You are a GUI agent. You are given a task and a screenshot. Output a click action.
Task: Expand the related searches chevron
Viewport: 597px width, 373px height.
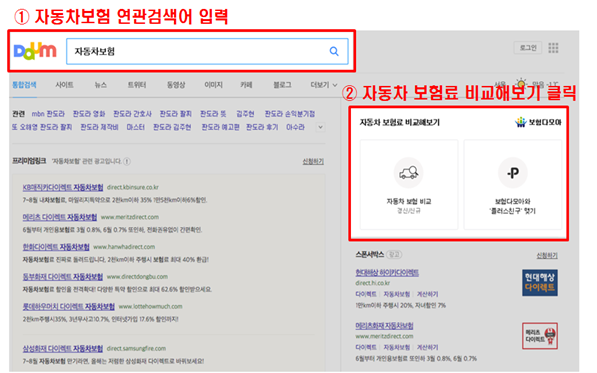(321, 127)
